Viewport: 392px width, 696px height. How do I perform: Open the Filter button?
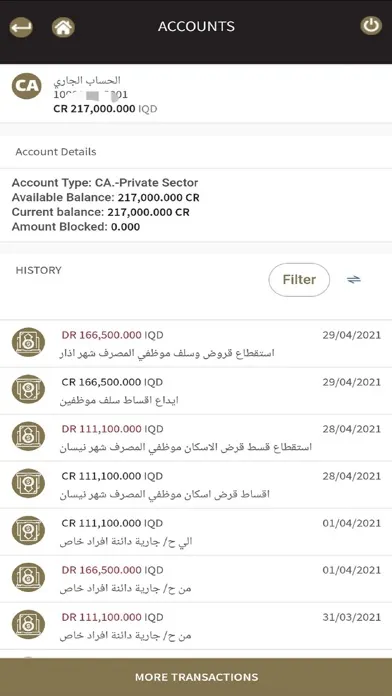(x=299, y=280)
